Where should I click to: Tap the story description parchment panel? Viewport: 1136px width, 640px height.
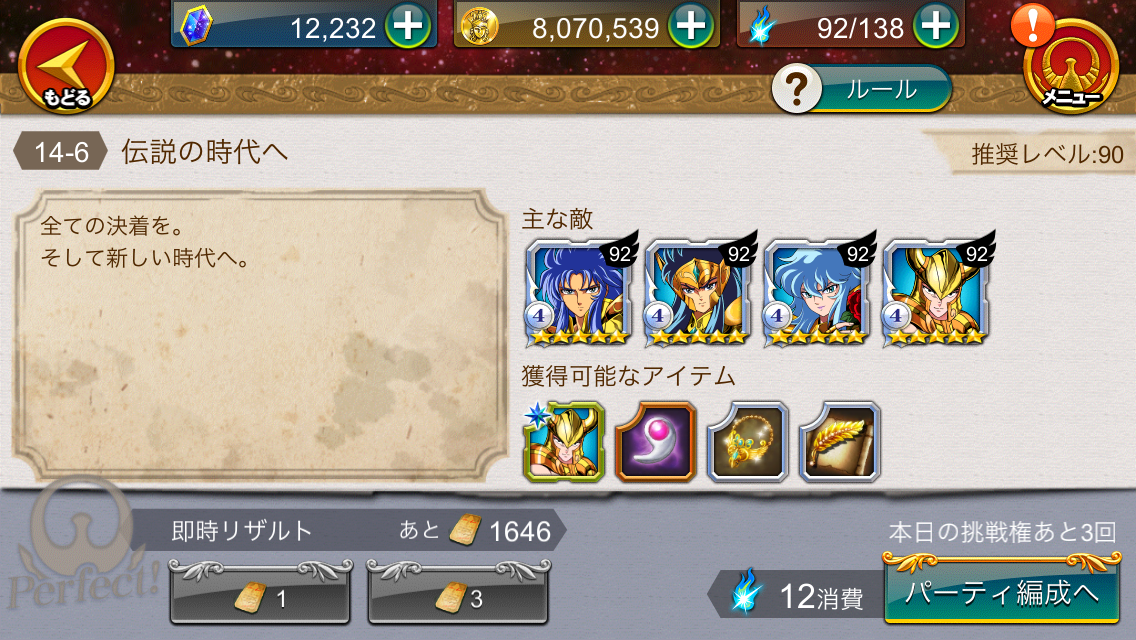pos(261,336)
